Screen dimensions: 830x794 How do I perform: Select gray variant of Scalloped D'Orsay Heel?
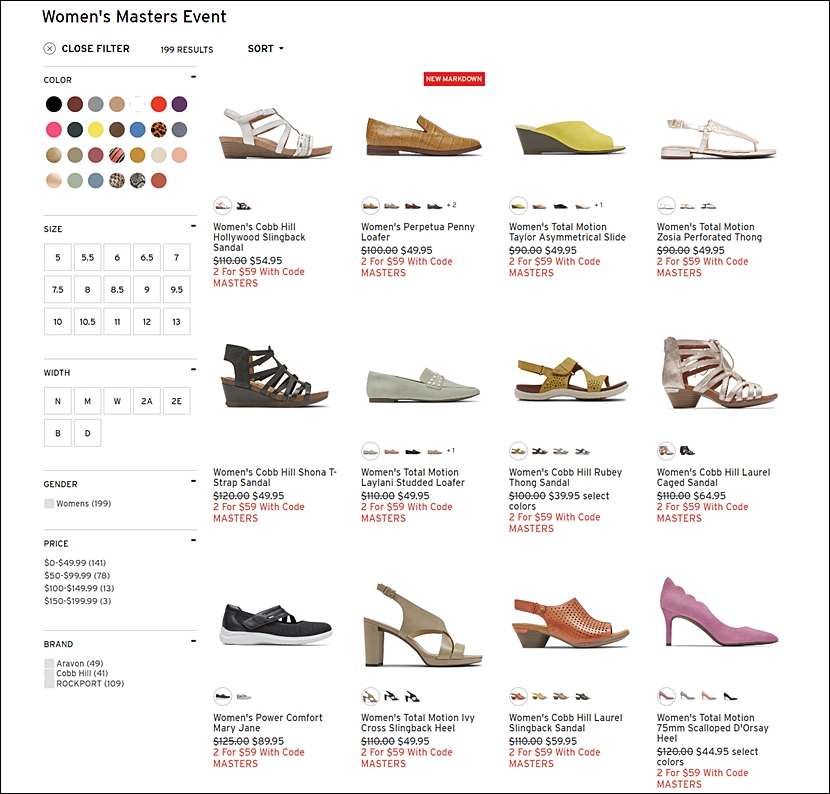[687, 696]
